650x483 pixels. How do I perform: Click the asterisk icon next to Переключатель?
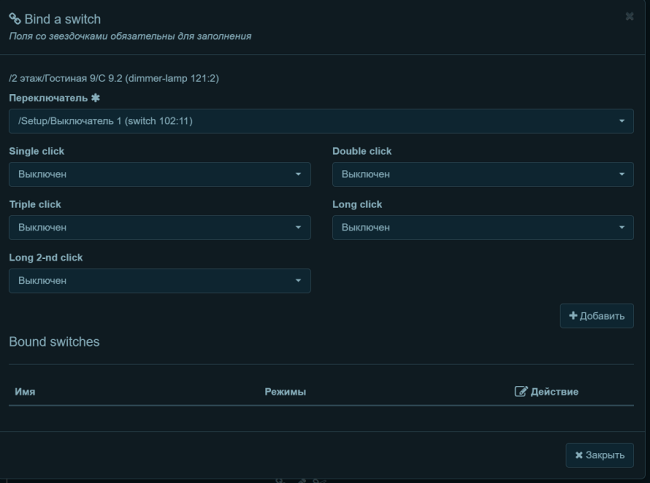click(x=95, y=99)
